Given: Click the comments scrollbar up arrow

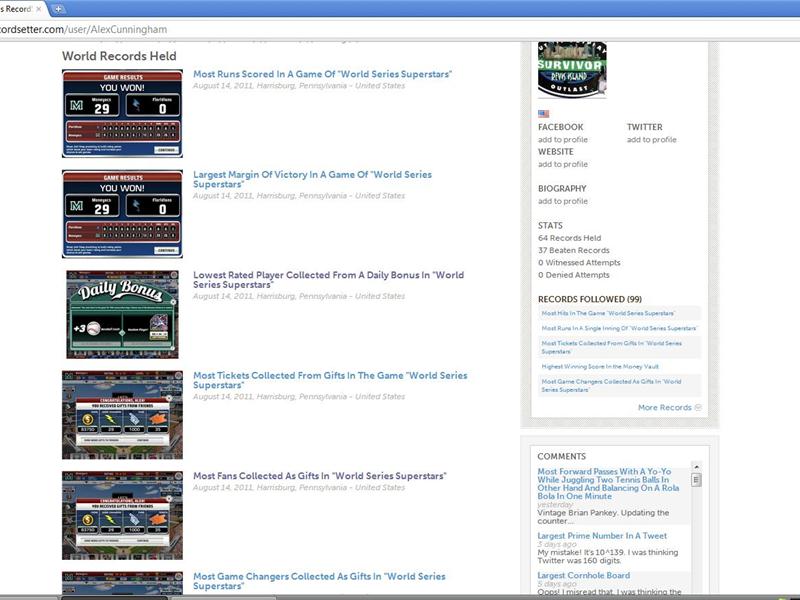Looking at the screenshot, I should pos(696,466).
